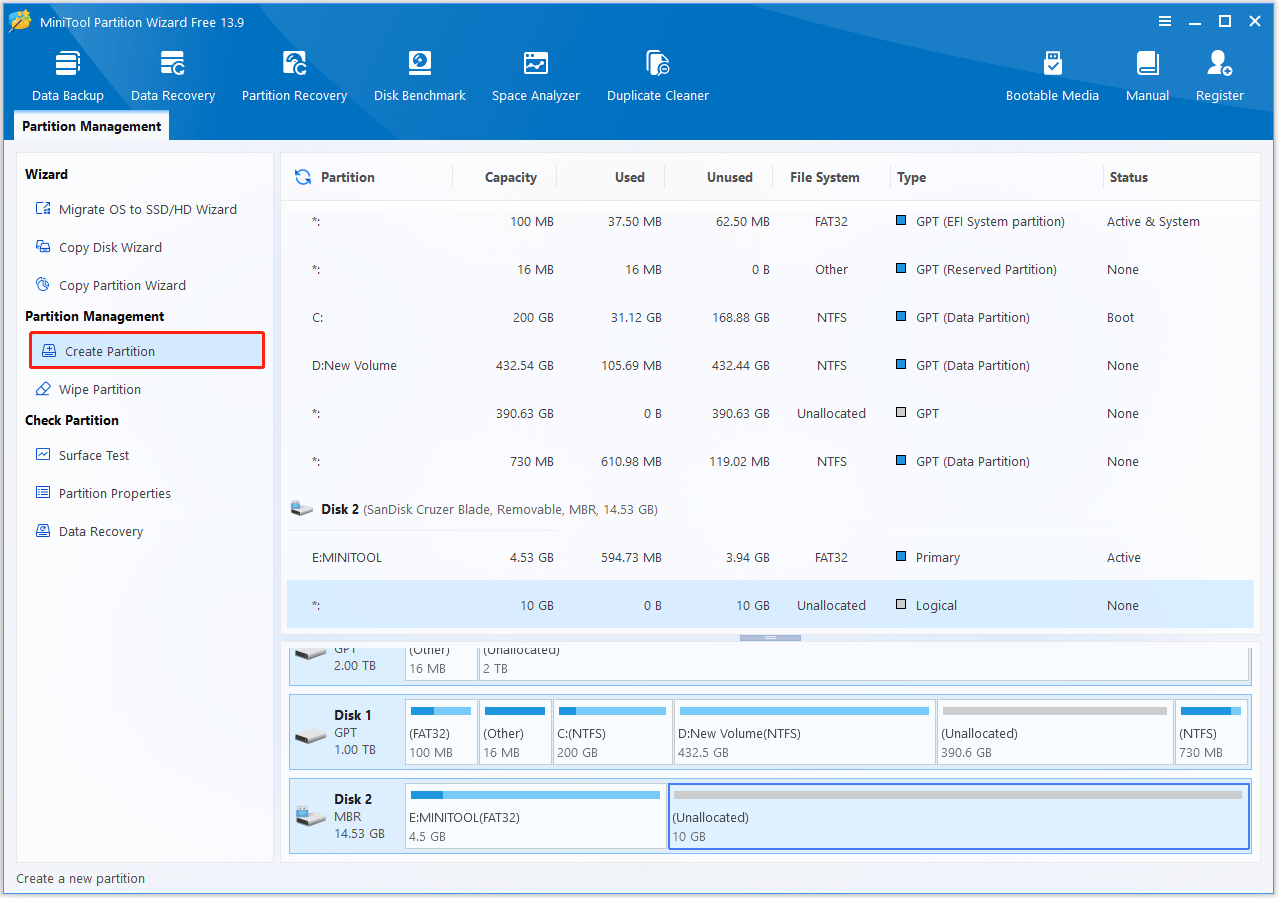Open the Data Backup tool
1279x898 pixels.
click(x=68, y=76)
